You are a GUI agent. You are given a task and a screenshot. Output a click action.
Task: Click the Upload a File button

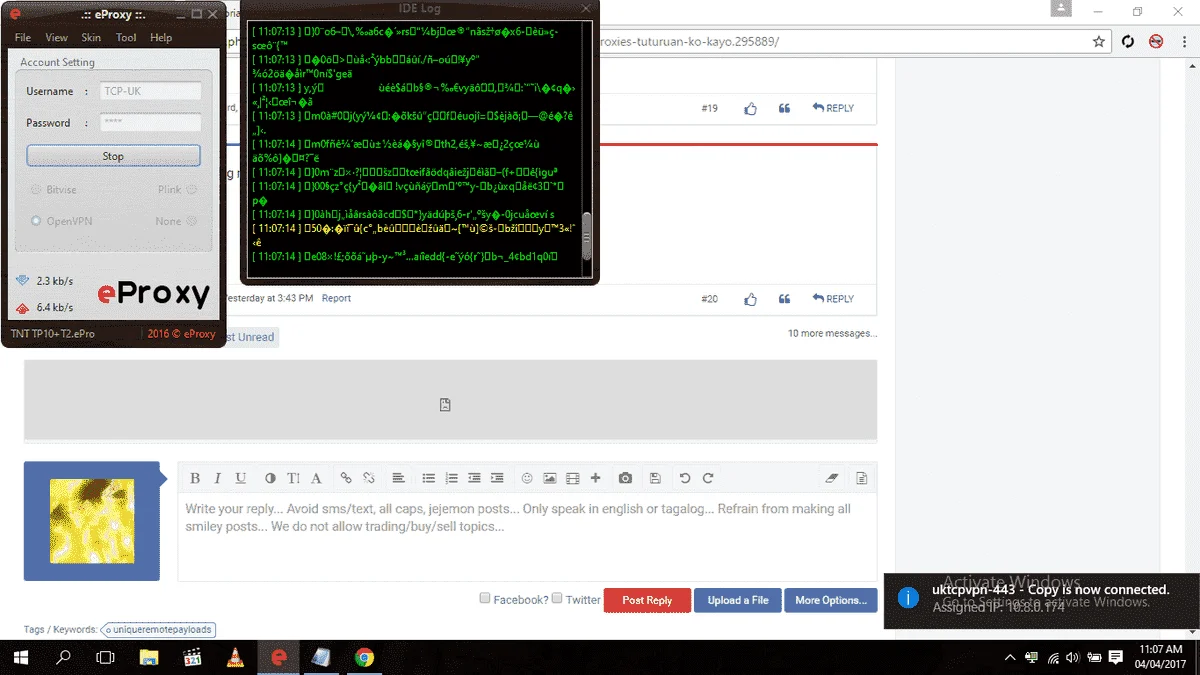pos(738,600)
